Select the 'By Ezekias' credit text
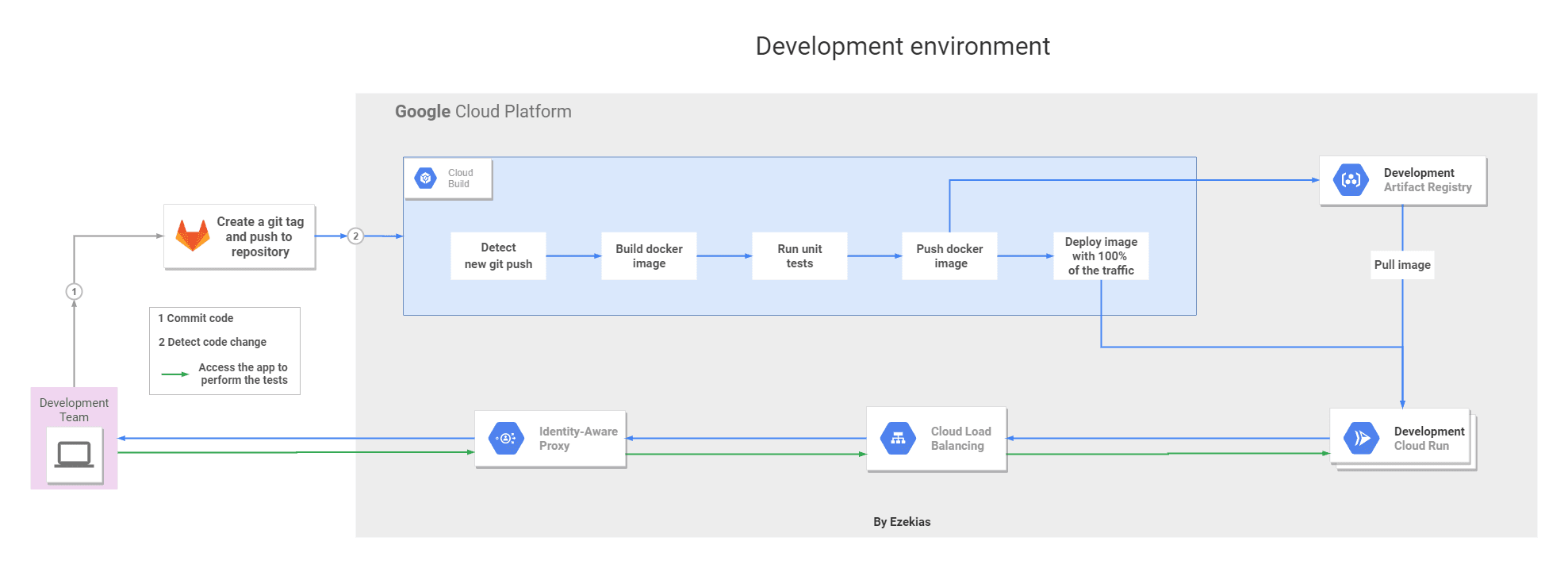1568x568 pixels. (x=902, y=522)
